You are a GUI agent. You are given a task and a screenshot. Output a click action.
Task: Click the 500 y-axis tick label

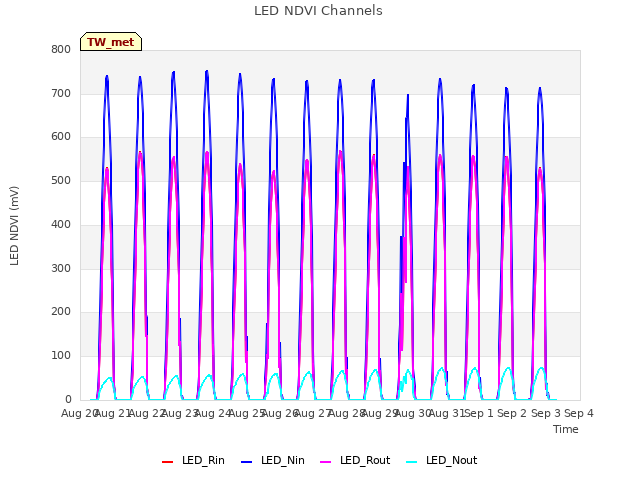click(61, 180)
